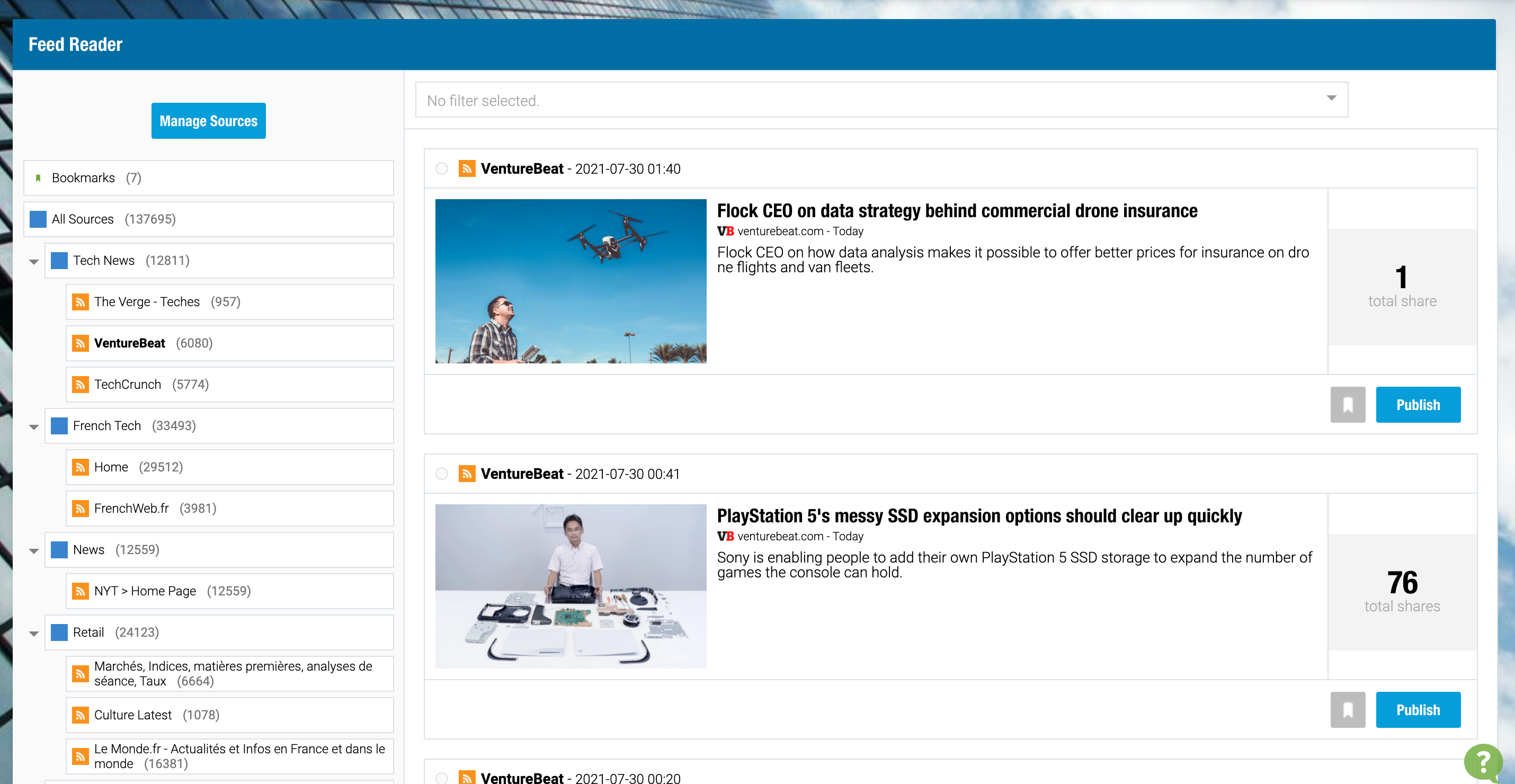
Task: Click the '1 total share' counter
Action: [x=1402, y=287]
